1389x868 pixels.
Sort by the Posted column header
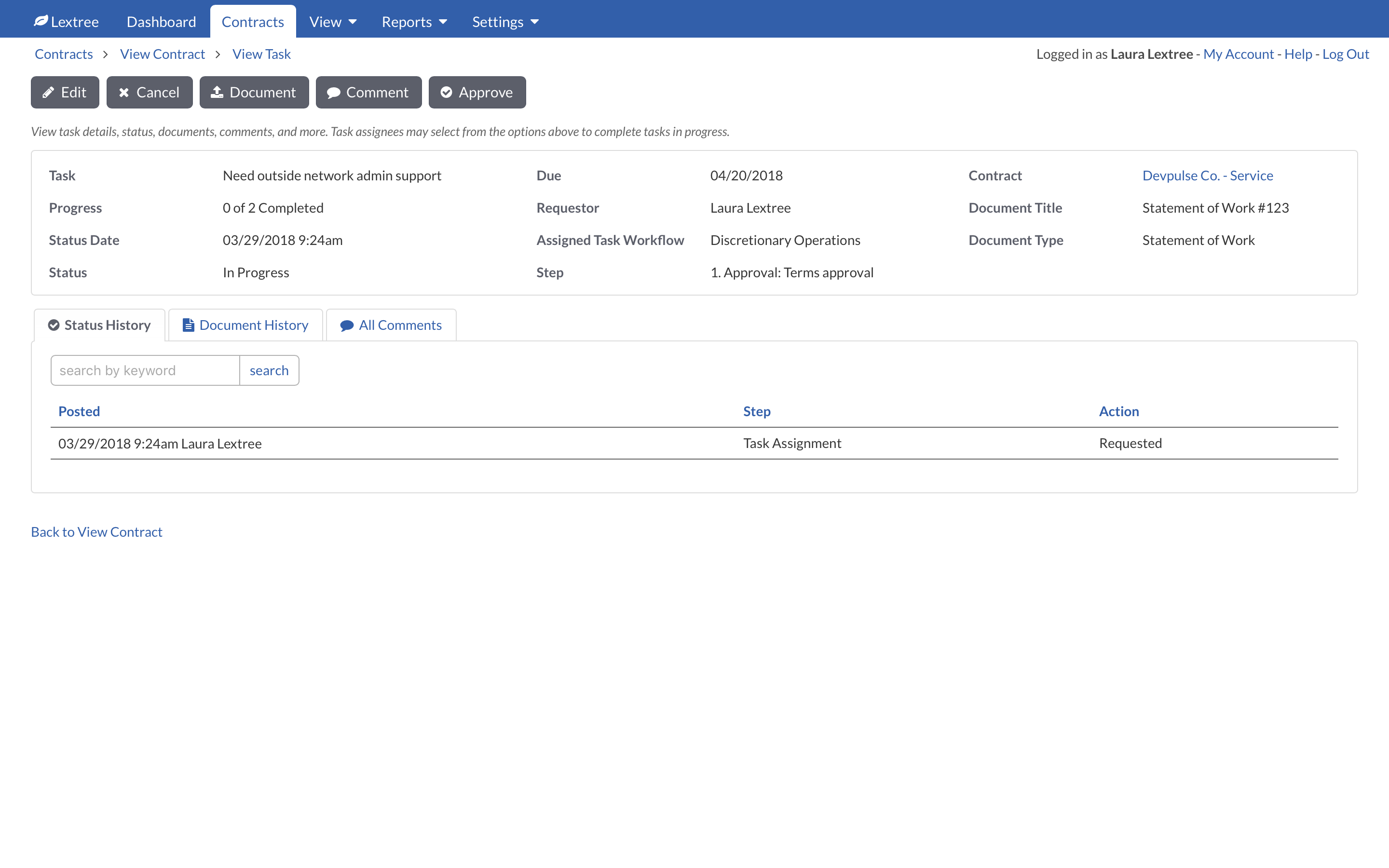(79, 411)
